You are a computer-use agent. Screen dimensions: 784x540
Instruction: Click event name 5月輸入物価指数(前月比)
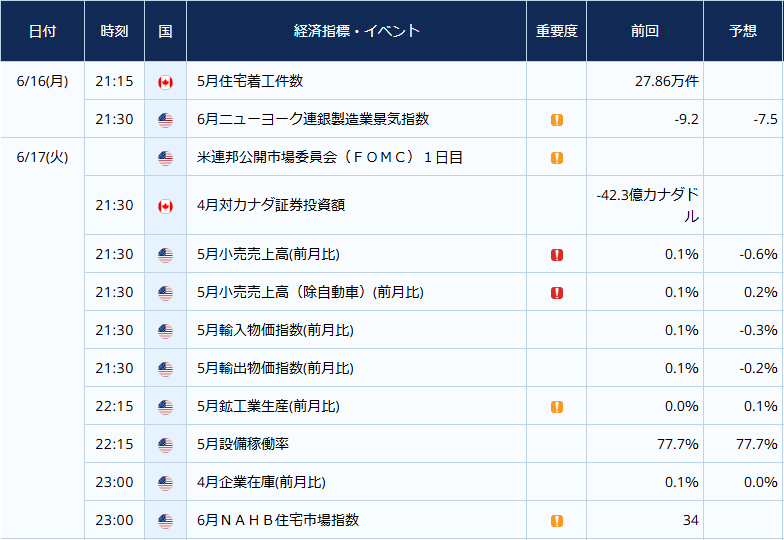(276, 330)
